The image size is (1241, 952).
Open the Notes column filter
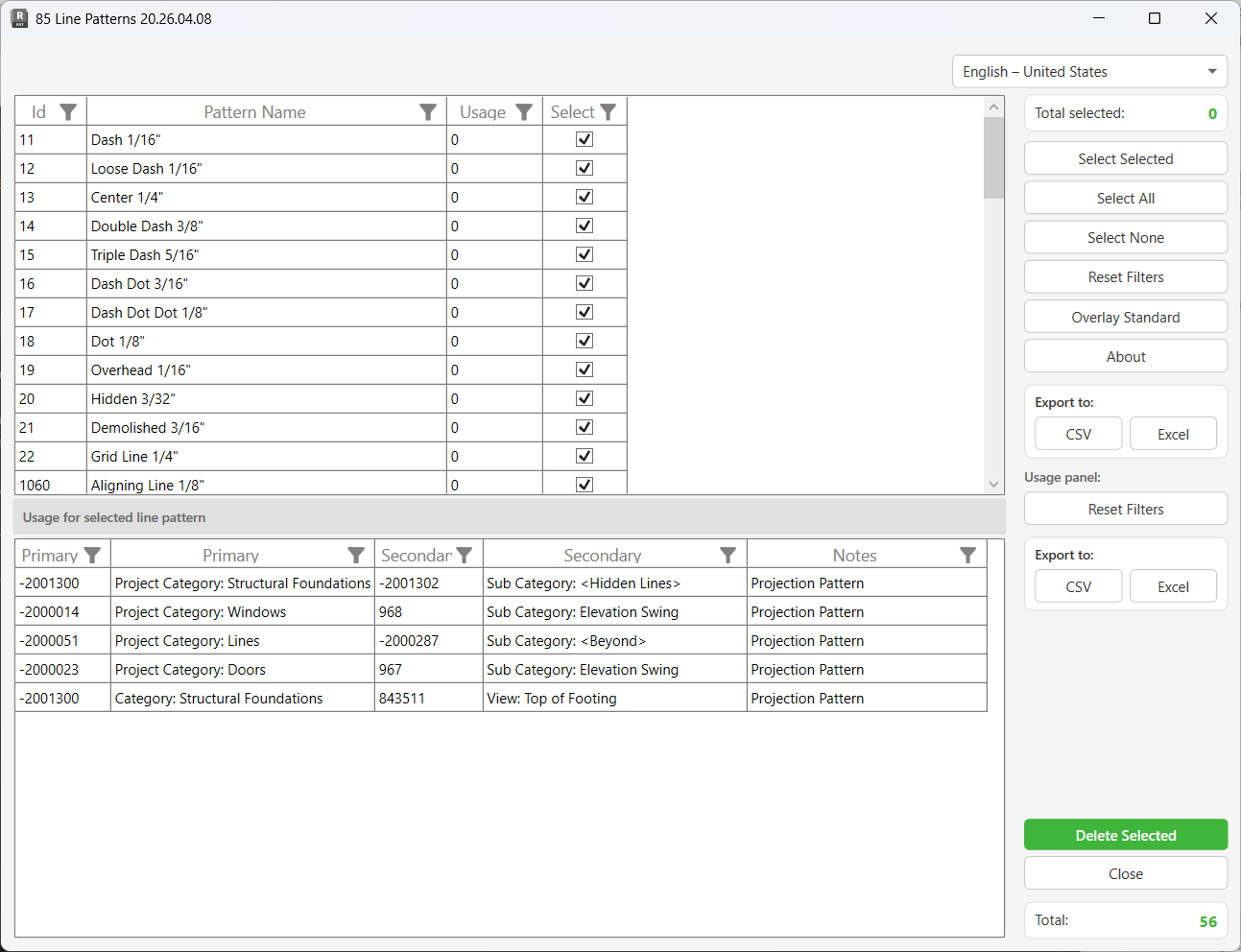point(967,555)
